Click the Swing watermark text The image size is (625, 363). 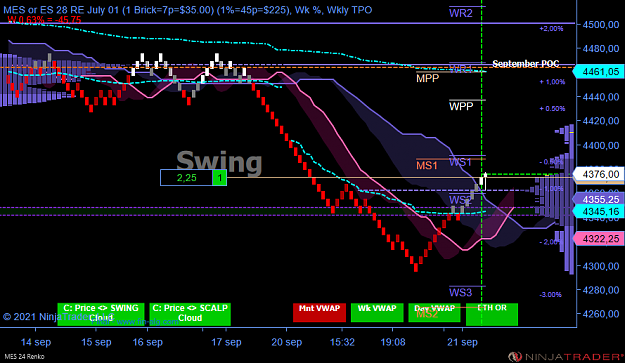[x=219, y=162]
